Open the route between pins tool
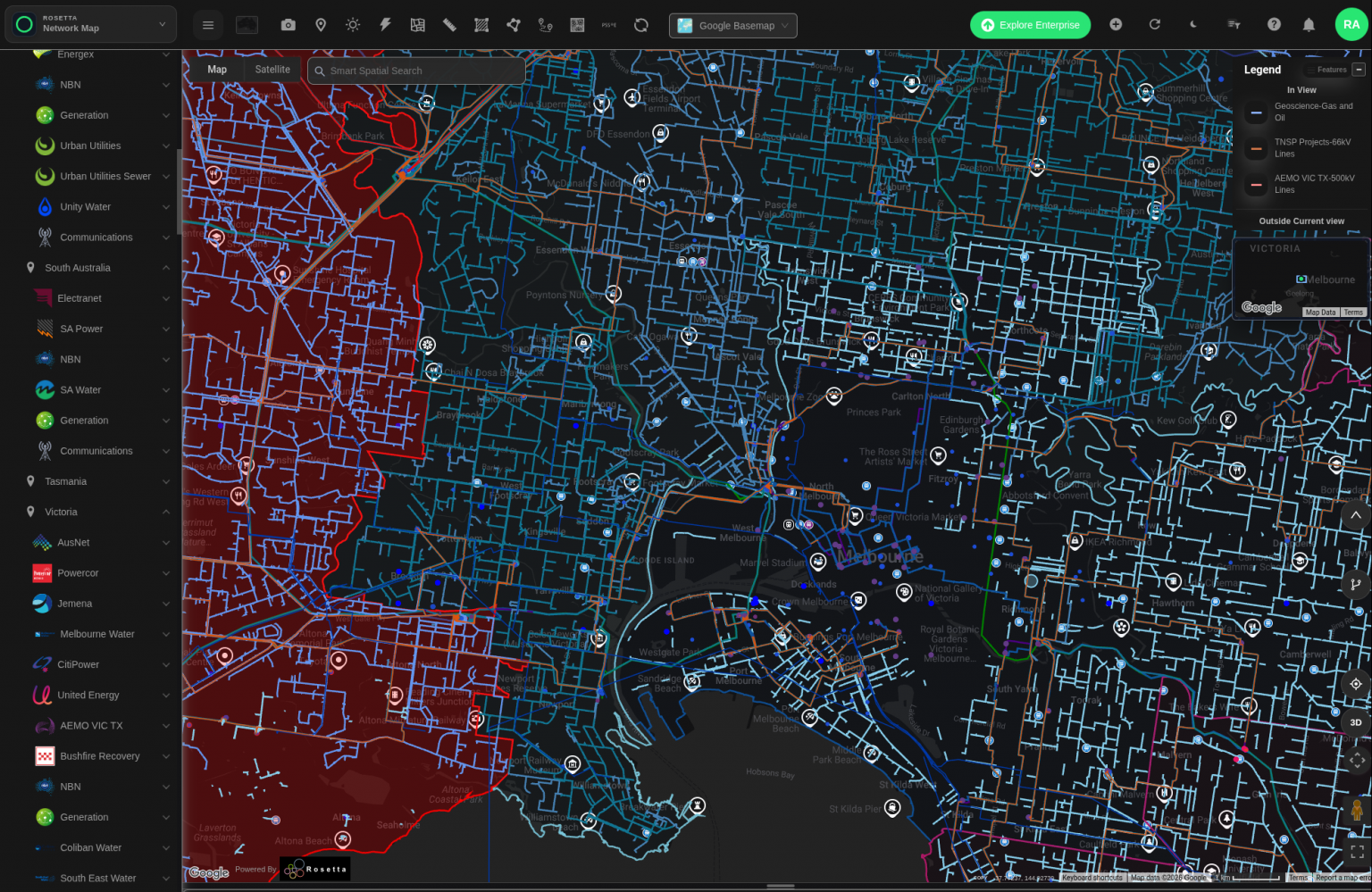The width and height of the screenshot is (1372, 892). tap(545, 25)
